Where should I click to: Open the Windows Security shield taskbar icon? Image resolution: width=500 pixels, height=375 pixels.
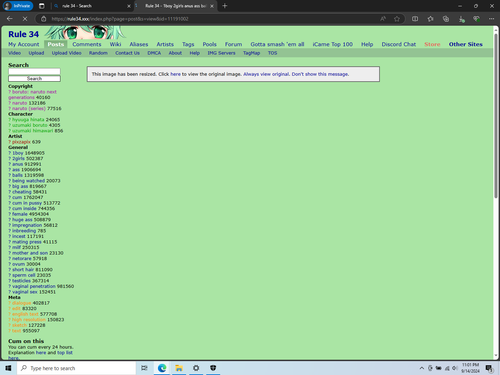click(213, 368)
